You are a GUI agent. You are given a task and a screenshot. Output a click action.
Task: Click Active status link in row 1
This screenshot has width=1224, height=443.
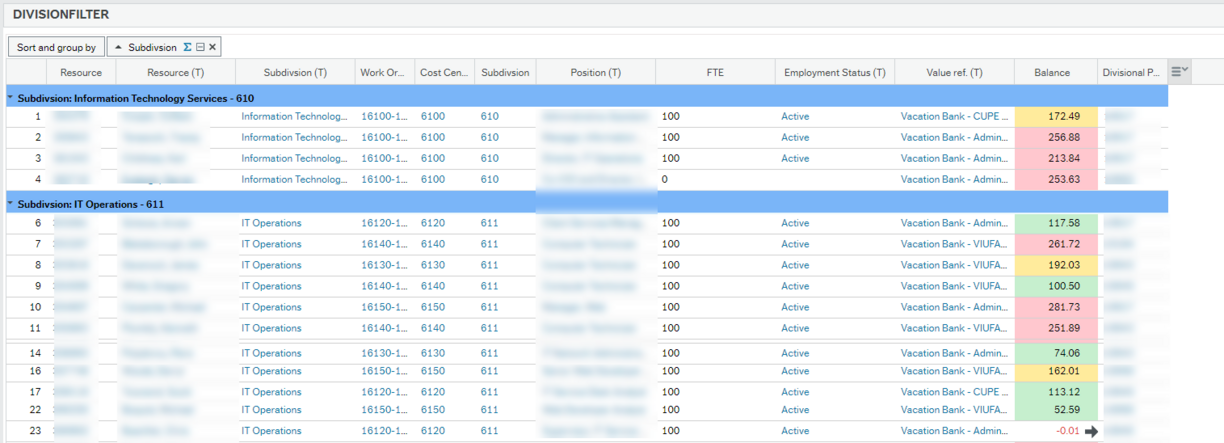tap(796, 117)
